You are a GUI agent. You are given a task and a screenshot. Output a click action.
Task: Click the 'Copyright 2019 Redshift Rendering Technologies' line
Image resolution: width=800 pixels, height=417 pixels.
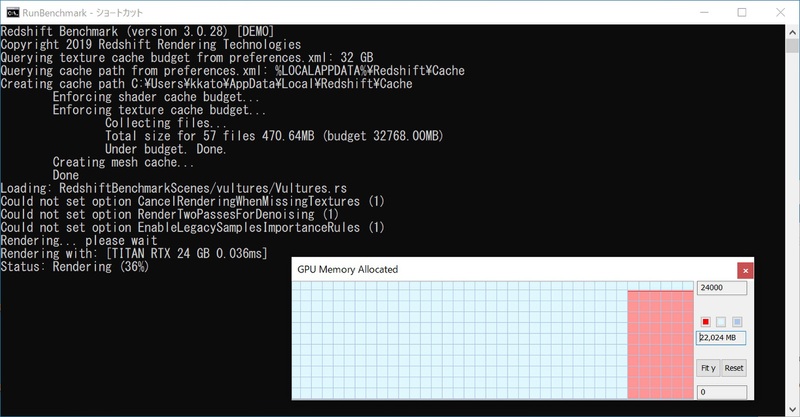click(151, 45)
